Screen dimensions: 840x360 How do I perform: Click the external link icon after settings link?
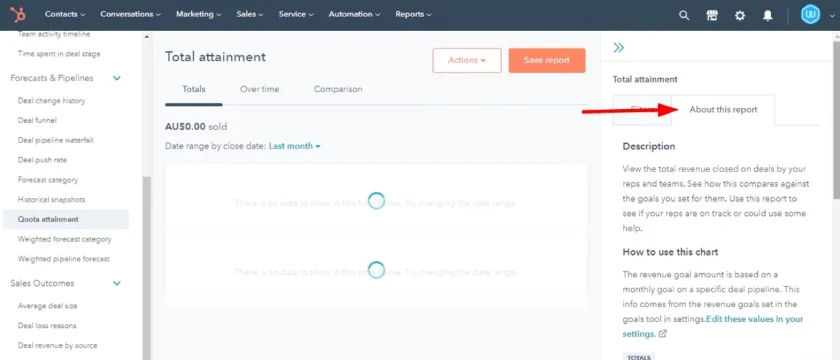[663, 334]
